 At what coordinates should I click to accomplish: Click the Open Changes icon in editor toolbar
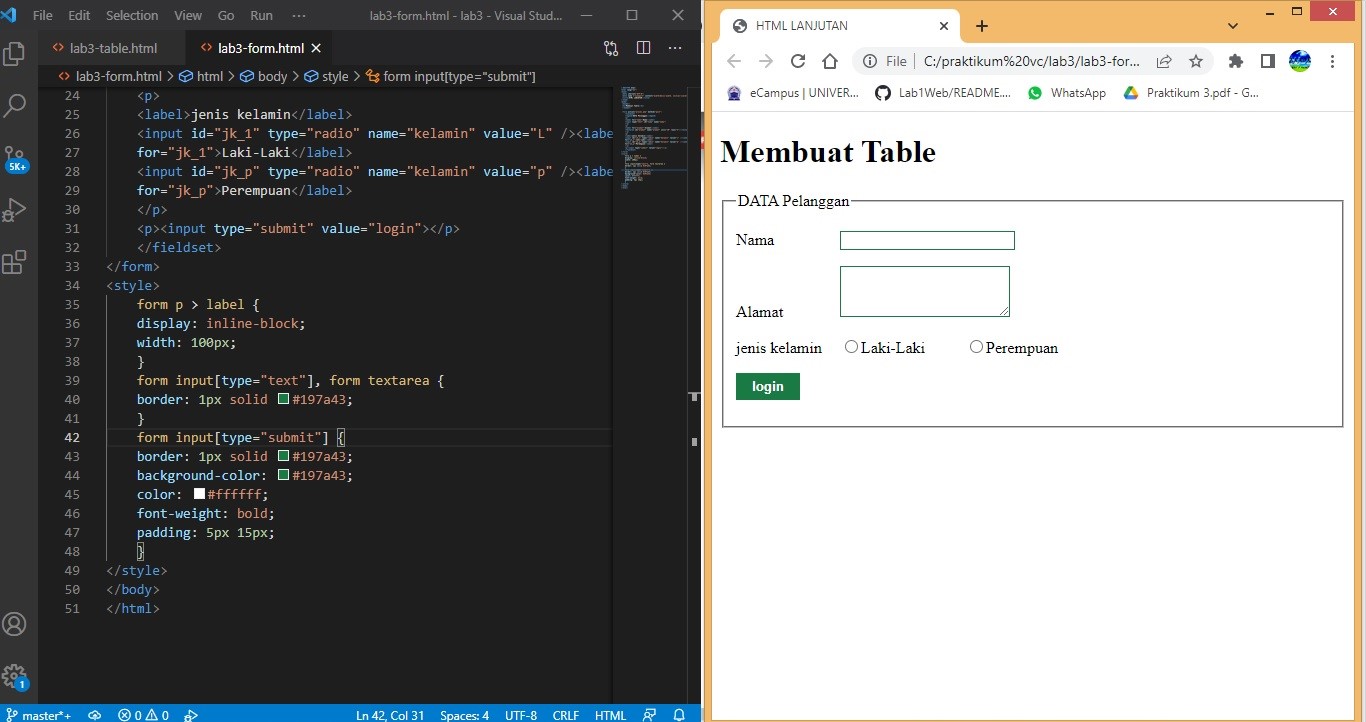click(611, 48)
